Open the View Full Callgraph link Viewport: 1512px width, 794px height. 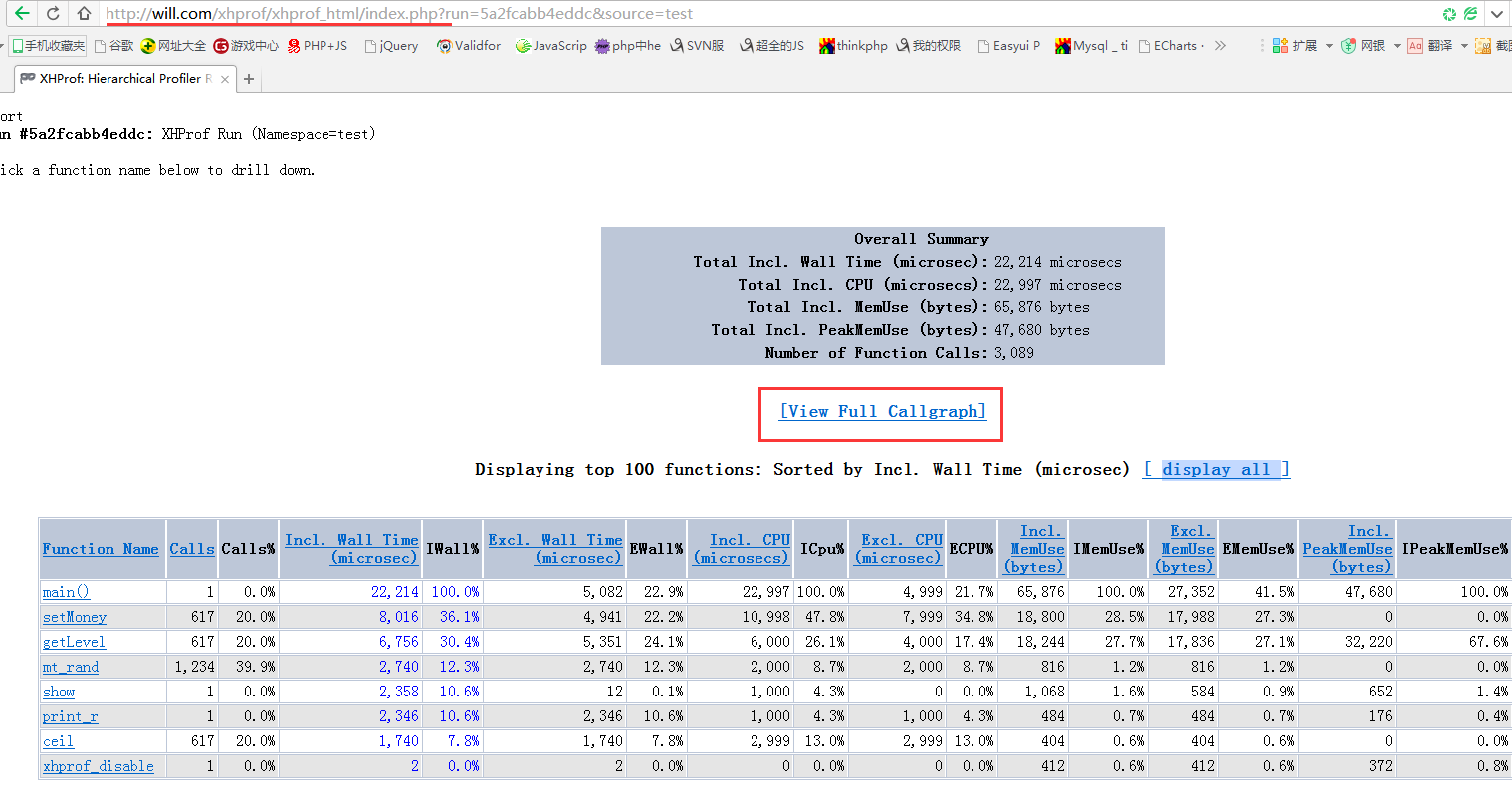tap(882, 412)
